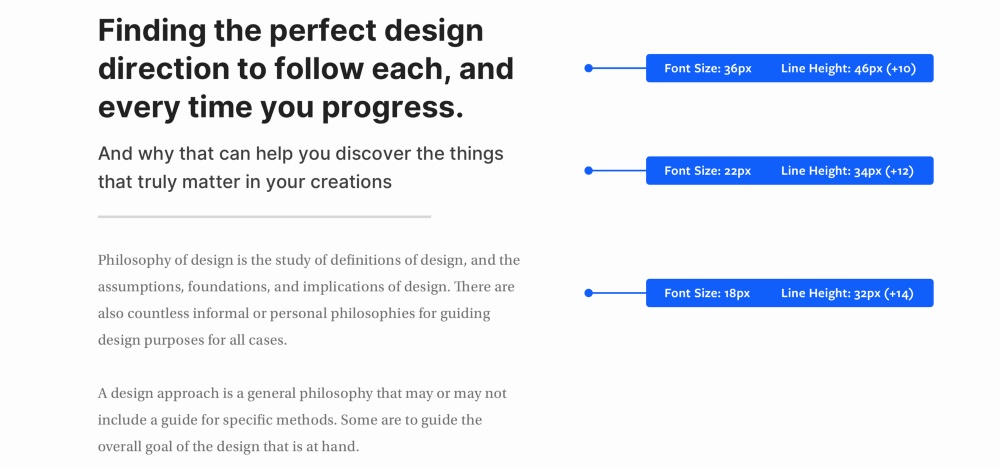
Task: Click the heading line 'direction to follow each, and'
Action: 305,68
